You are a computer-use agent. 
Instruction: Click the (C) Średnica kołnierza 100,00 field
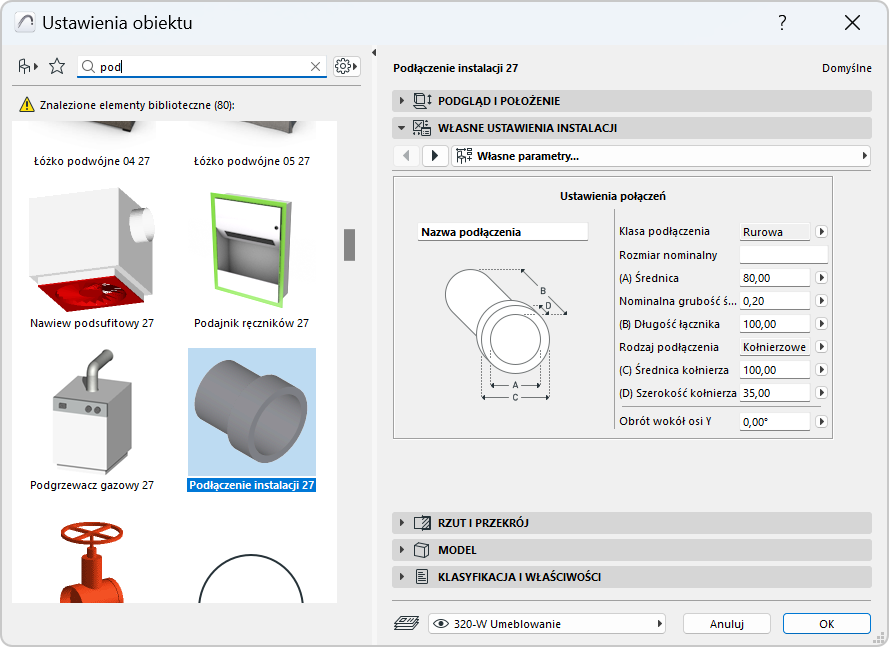774,370
